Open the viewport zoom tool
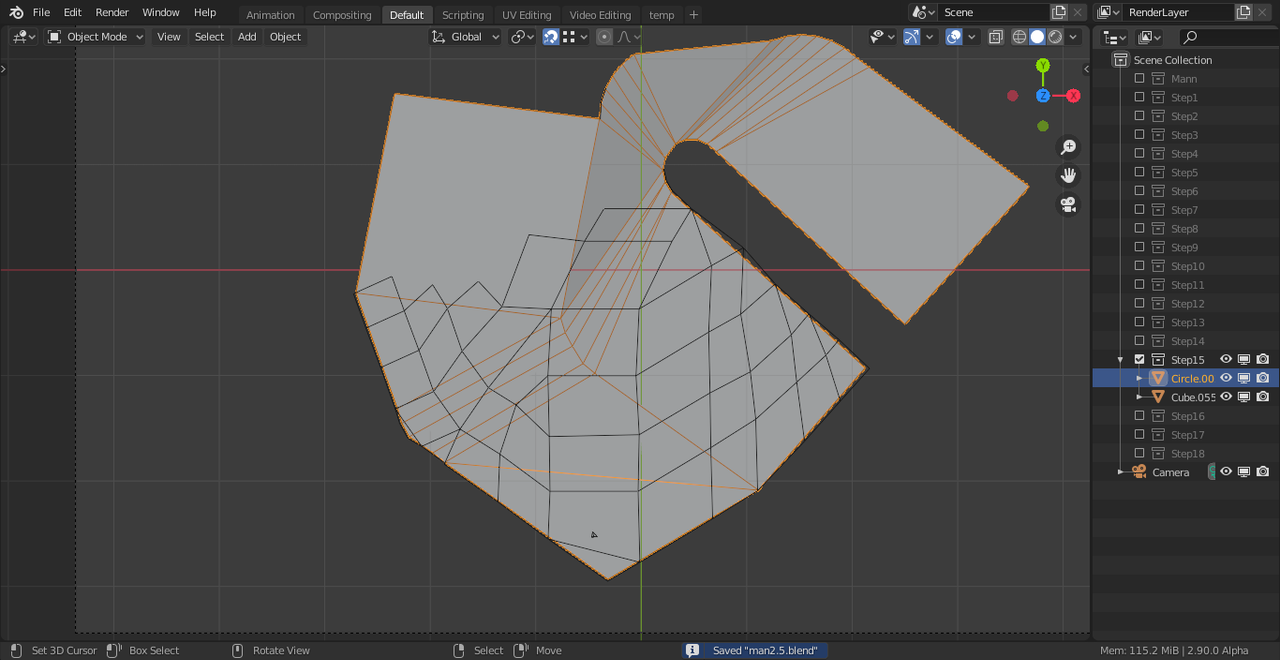The image size is (1280, 660). [1068, 147]
